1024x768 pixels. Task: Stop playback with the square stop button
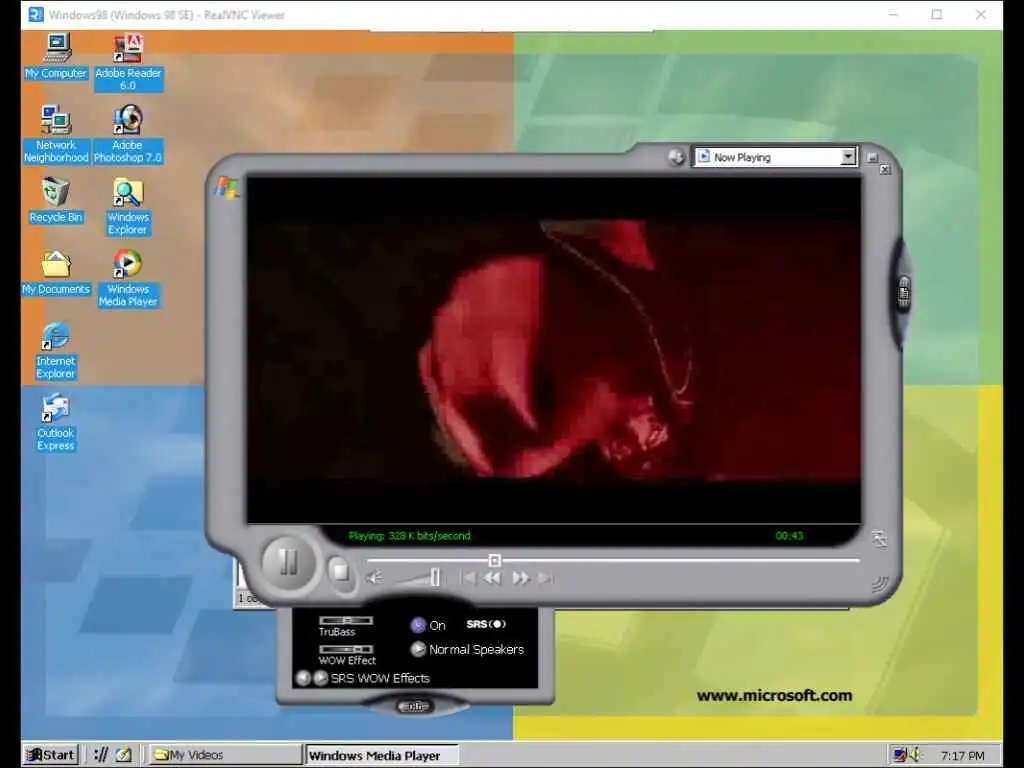click(x=340, y=572)
